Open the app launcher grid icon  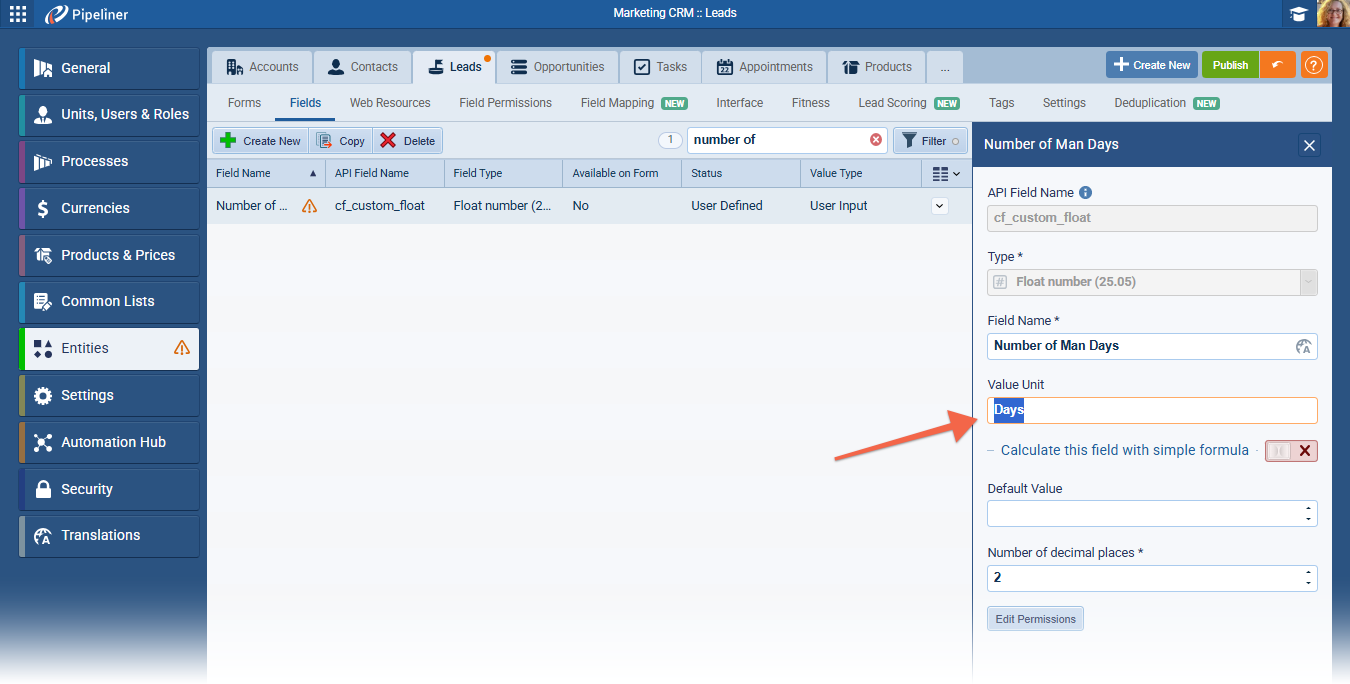18,14
